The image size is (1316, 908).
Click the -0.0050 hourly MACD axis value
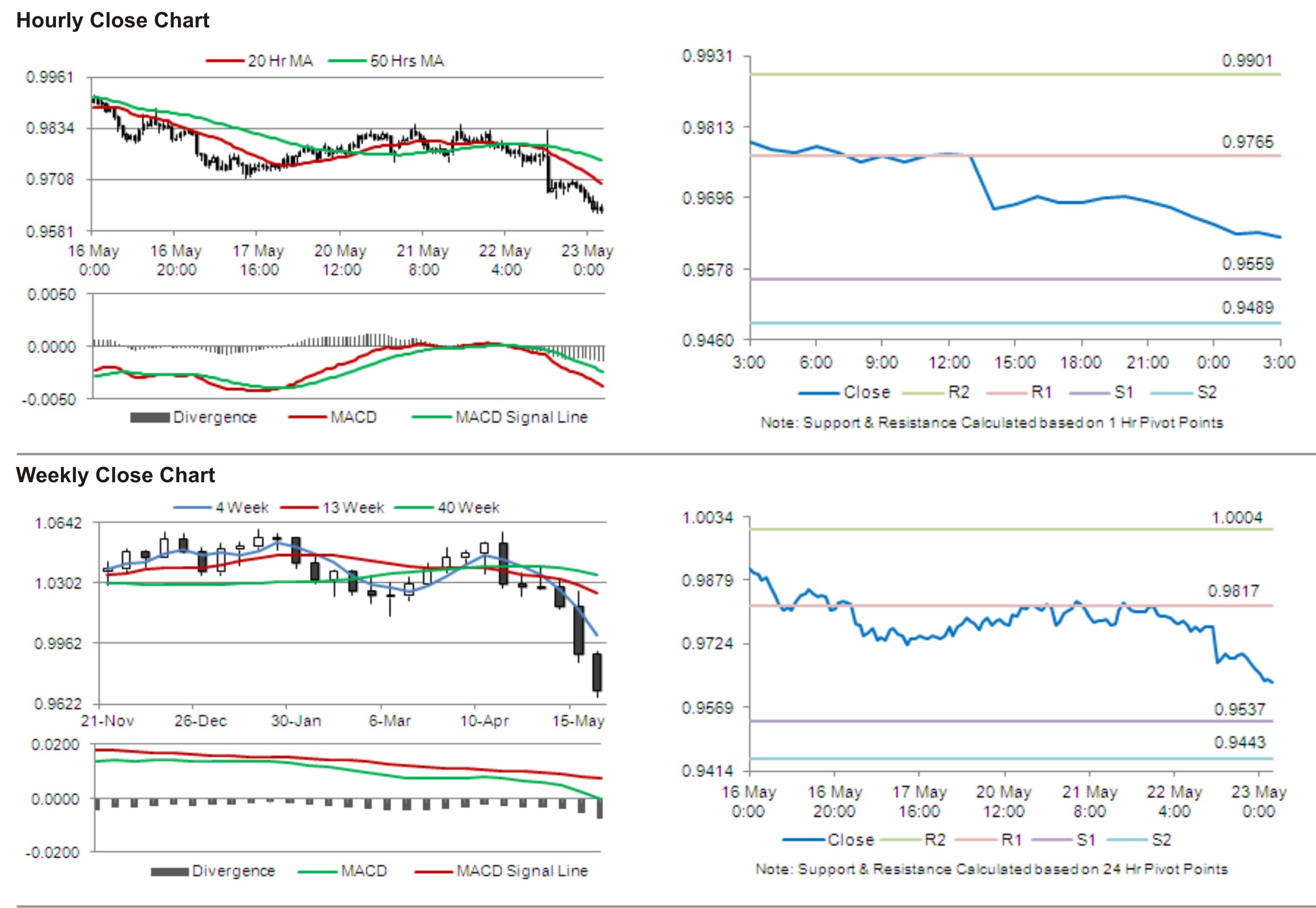49,399
